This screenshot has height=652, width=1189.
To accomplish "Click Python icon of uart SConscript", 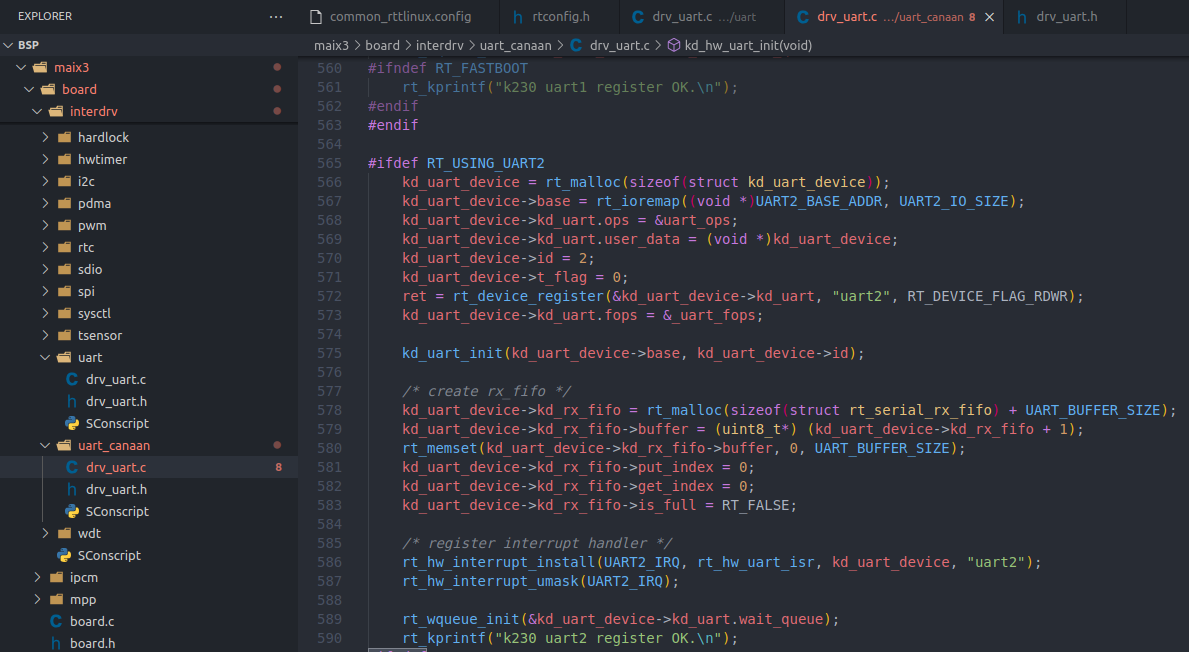I will (x=72, y=423).
